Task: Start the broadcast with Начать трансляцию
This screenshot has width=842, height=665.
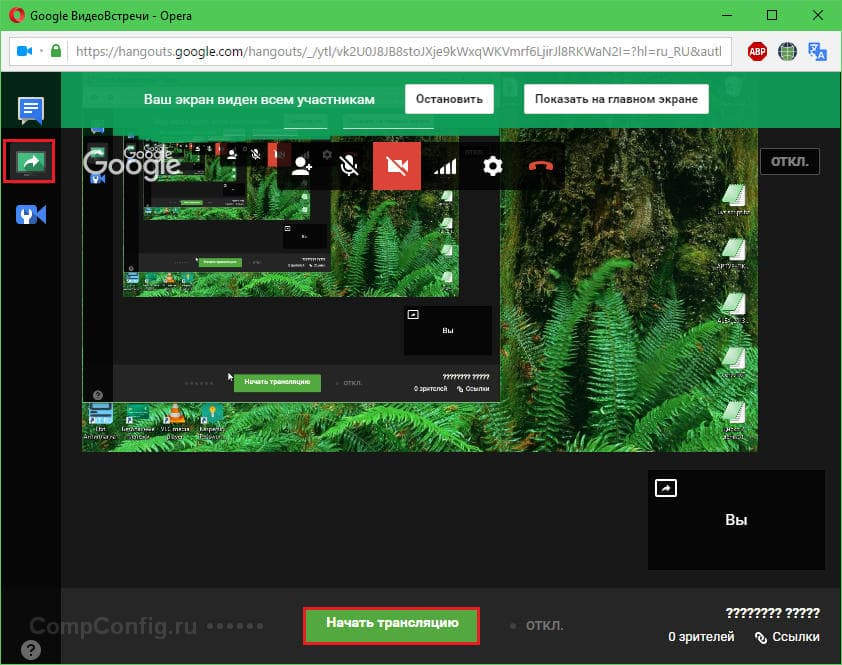Action: point(391,625)
